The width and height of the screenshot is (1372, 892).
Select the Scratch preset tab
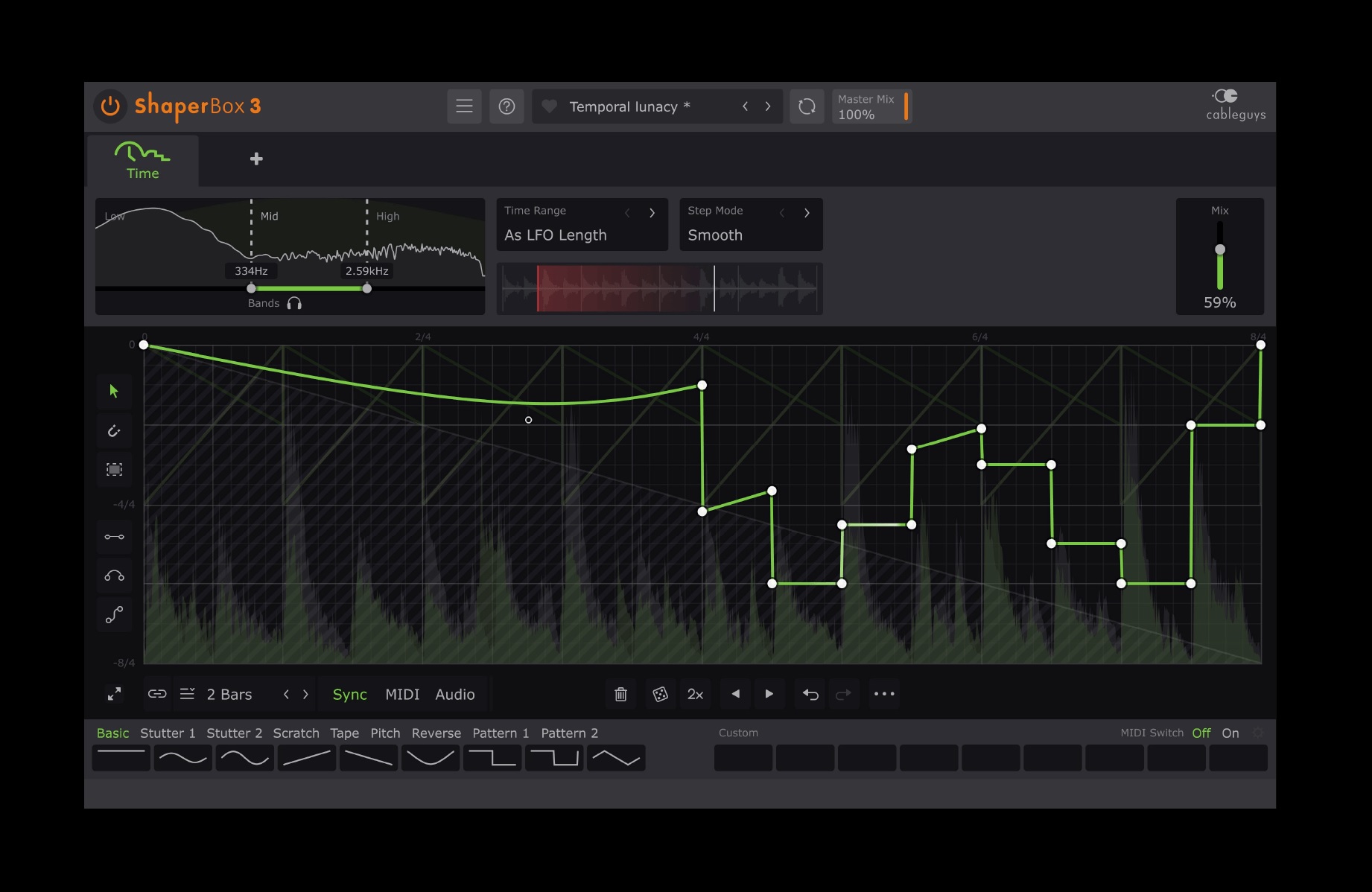(x=296, y=733)
